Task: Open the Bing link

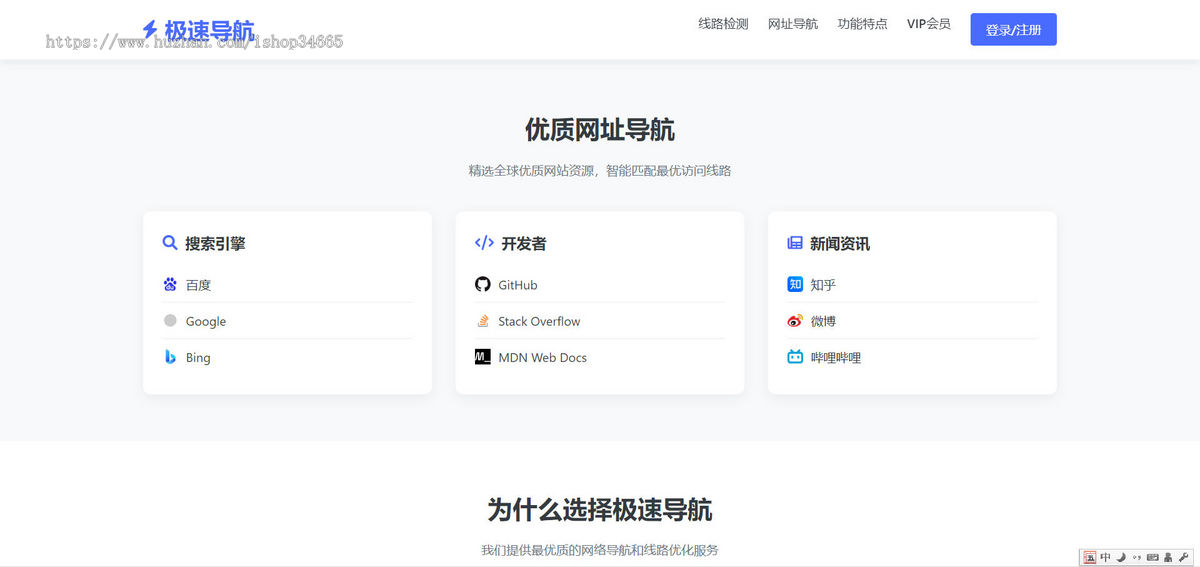Action: click(x=198, y=357)
